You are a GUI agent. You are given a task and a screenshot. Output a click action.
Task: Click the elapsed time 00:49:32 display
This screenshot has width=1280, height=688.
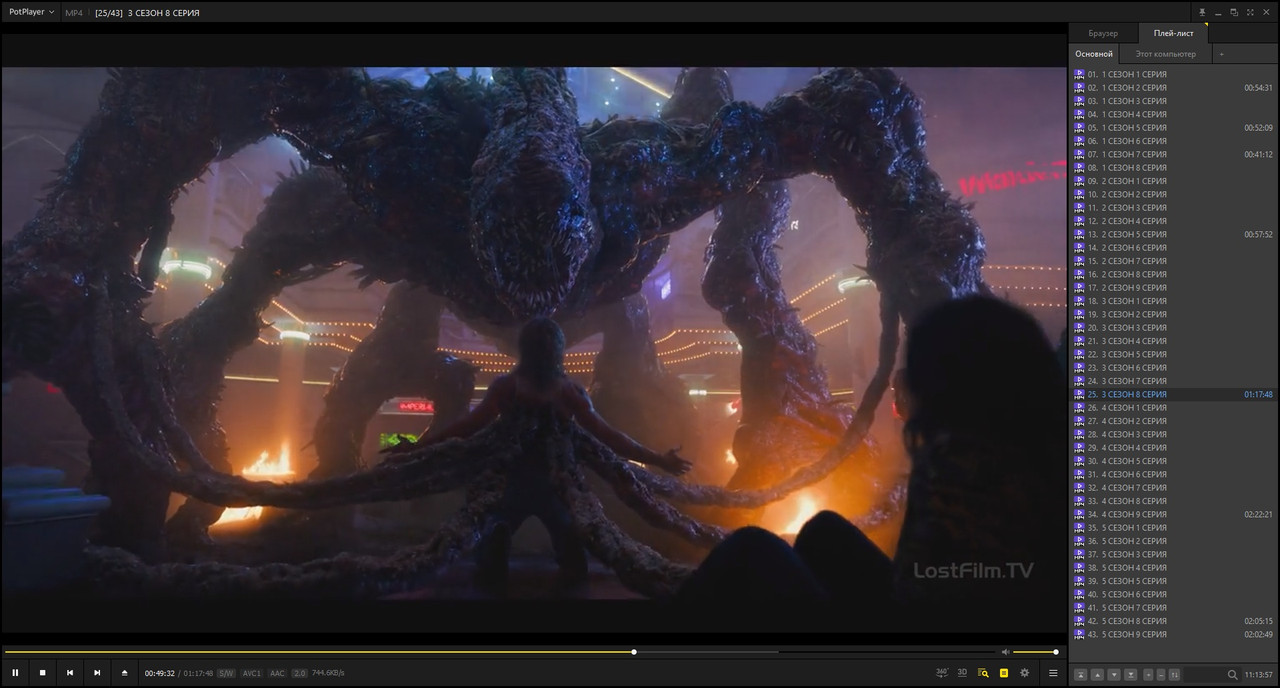coord(160,673)
